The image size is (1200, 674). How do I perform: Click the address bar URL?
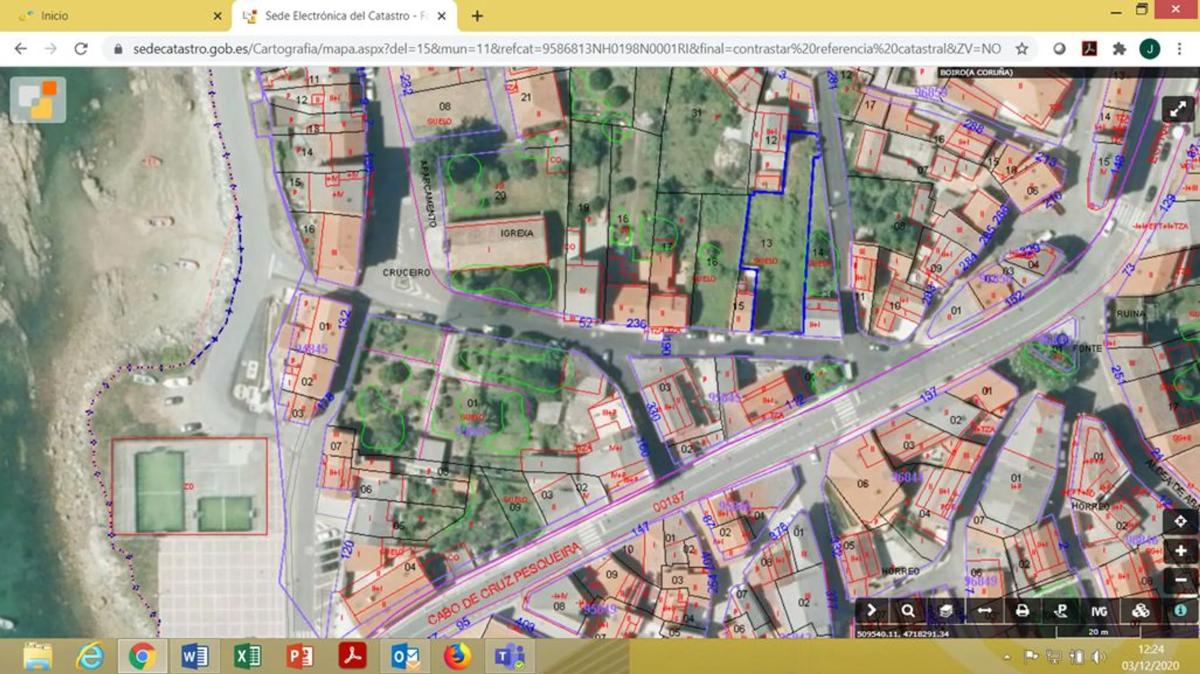(x=560, y=48)
